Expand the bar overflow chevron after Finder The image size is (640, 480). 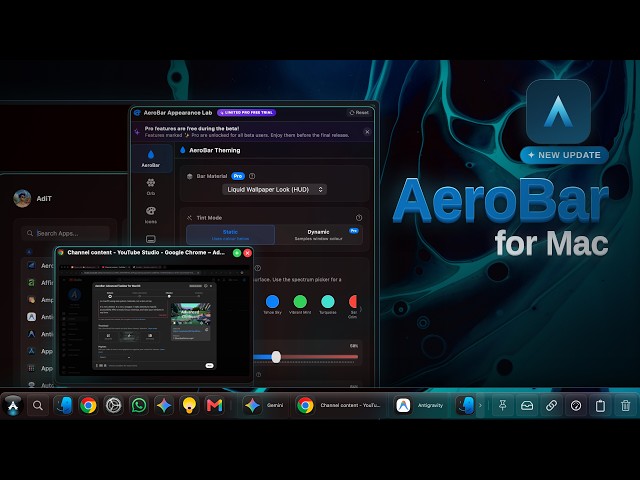[x=480, y=405]
